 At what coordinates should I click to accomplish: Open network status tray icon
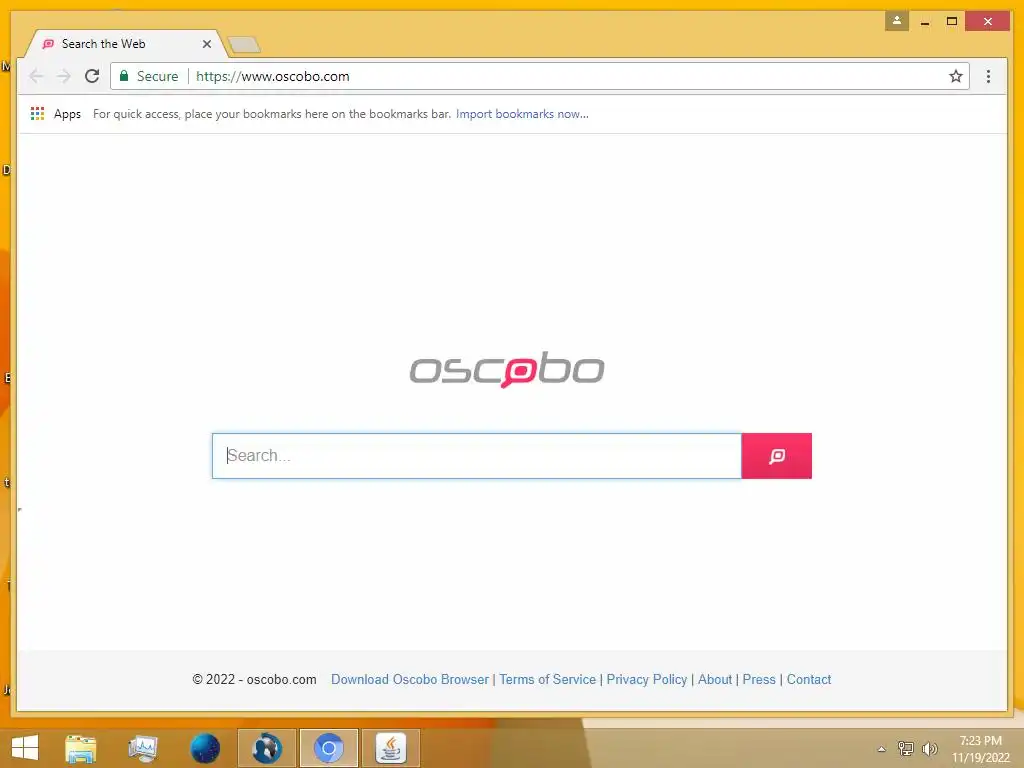(905, 748)
